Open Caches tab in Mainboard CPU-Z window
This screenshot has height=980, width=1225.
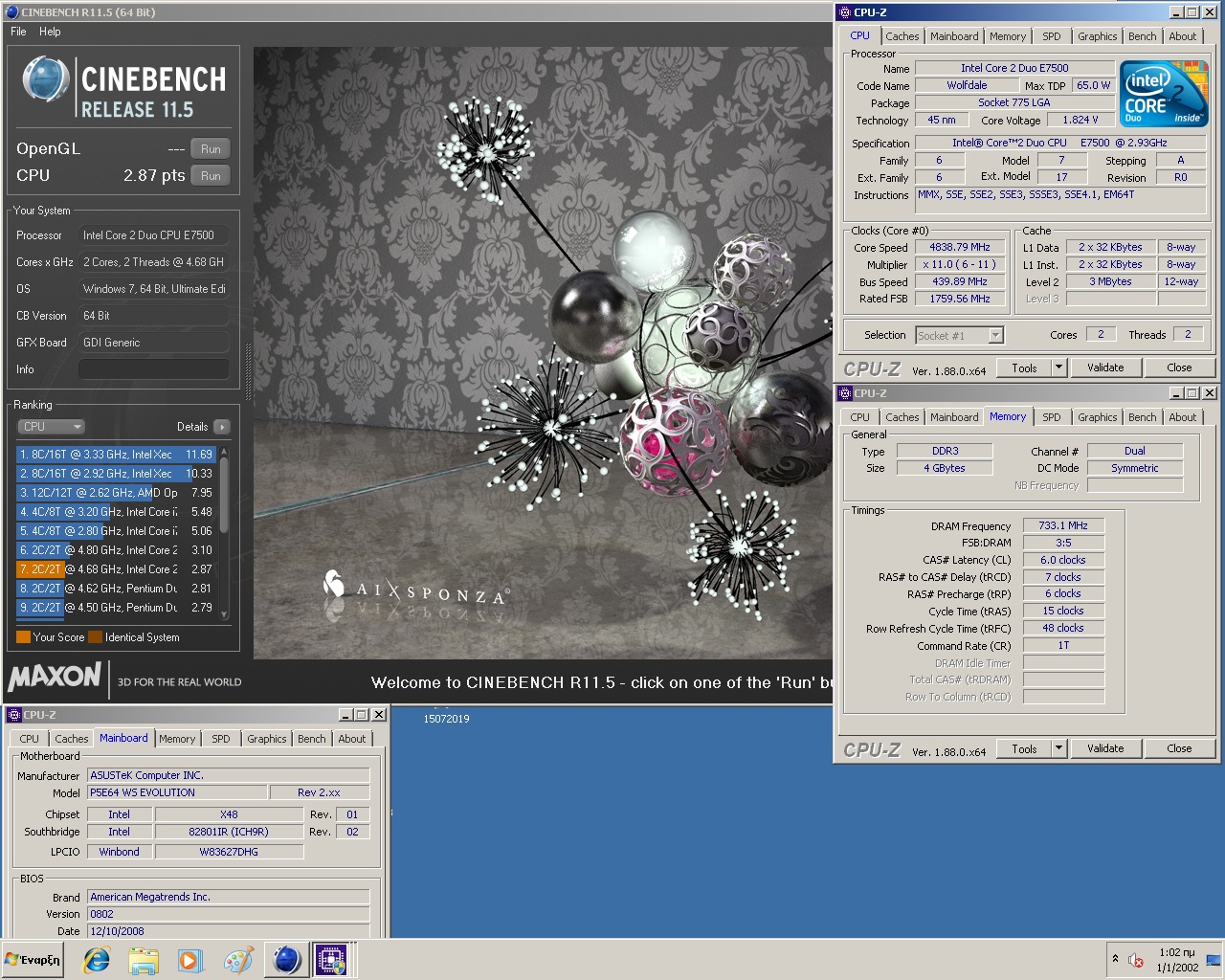click(71, 739)
